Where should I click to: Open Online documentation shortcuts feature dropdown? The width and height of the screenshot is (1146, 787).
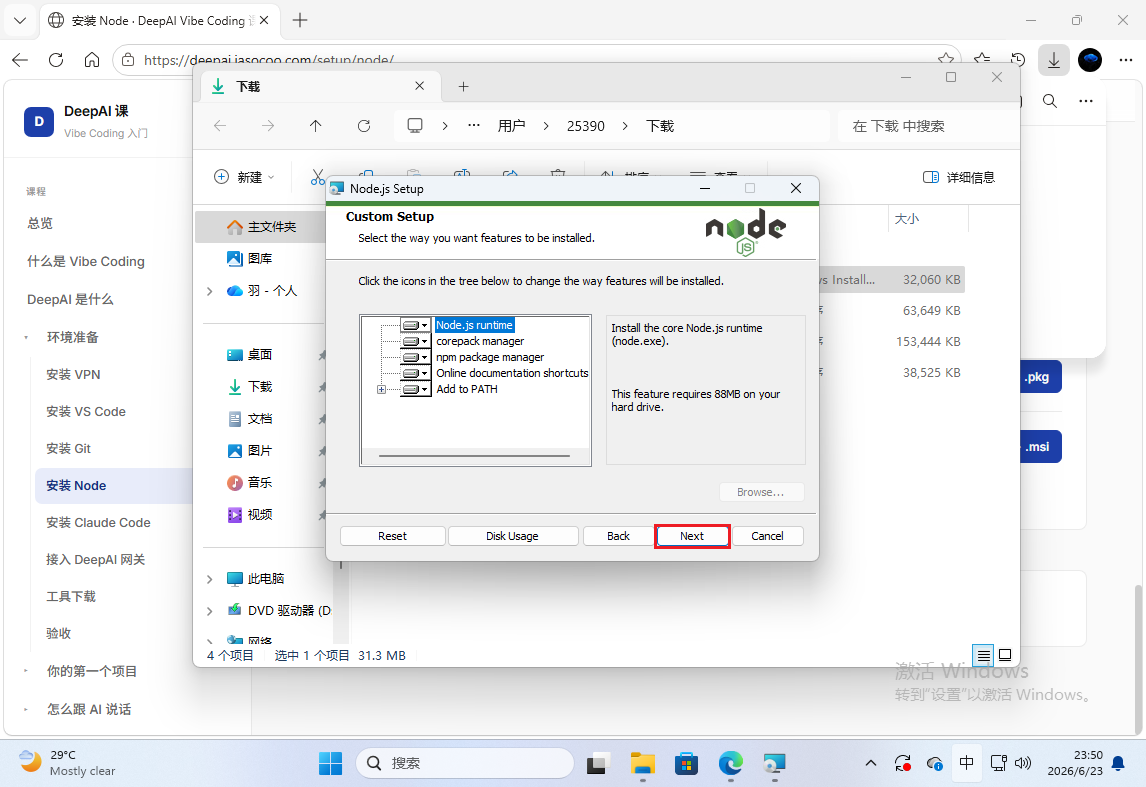(x=415, y=373)
